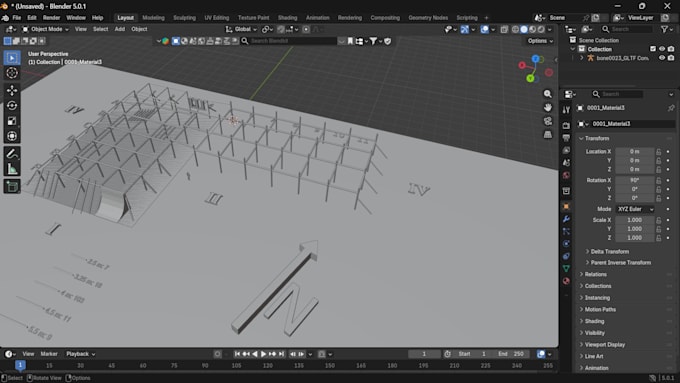Select the Add Cube tool
Viewport: 680px width, 383px height.
(12, 187)
